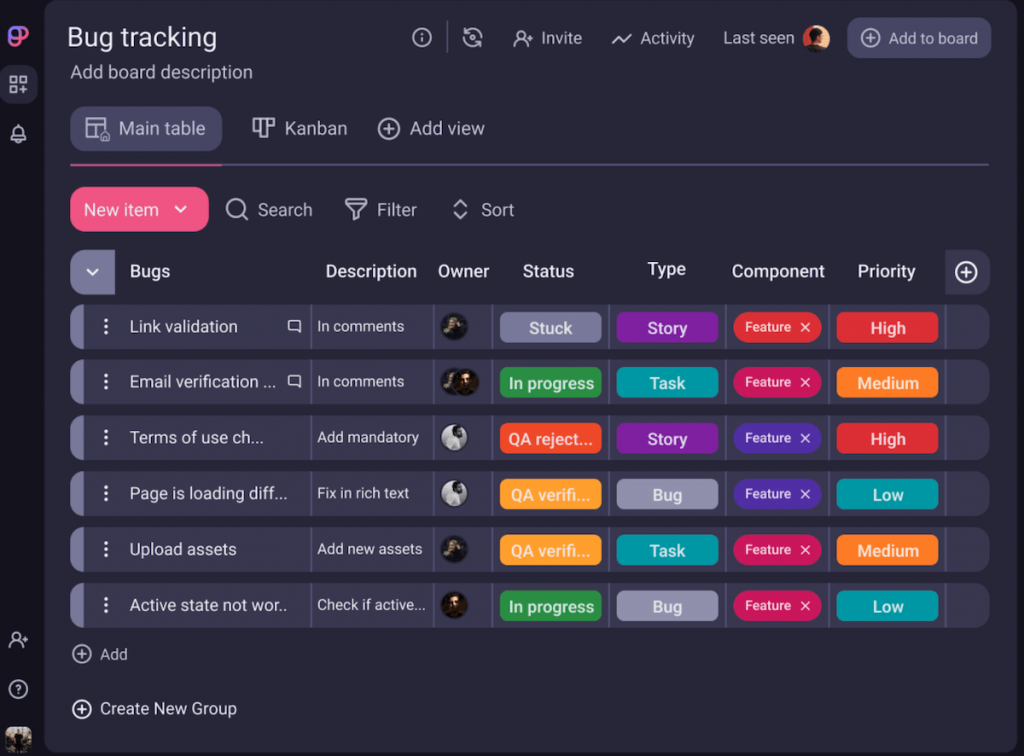
Task: Collapse the Bugs group using its chevron
Action: [92, 271]
